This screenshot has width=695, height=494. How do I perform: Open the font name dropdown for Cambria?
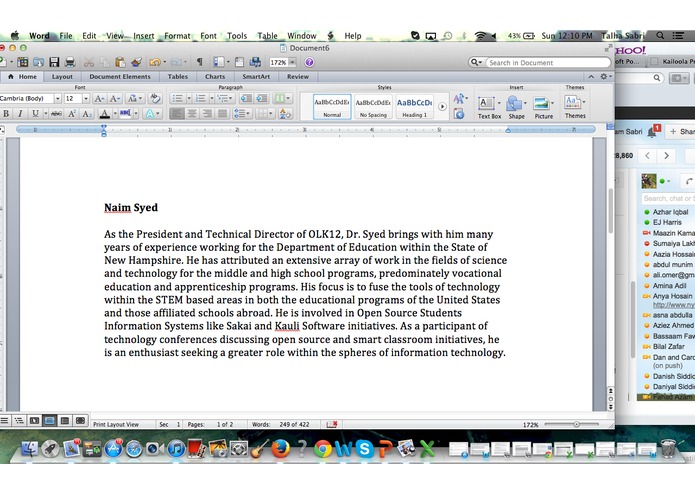[58, 98]
